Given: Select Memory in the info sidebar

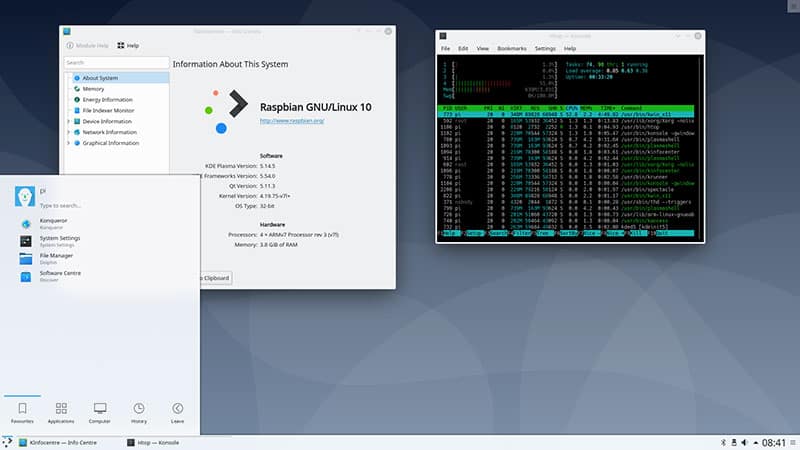Looking at the screenshot, I should coord(93,88).
